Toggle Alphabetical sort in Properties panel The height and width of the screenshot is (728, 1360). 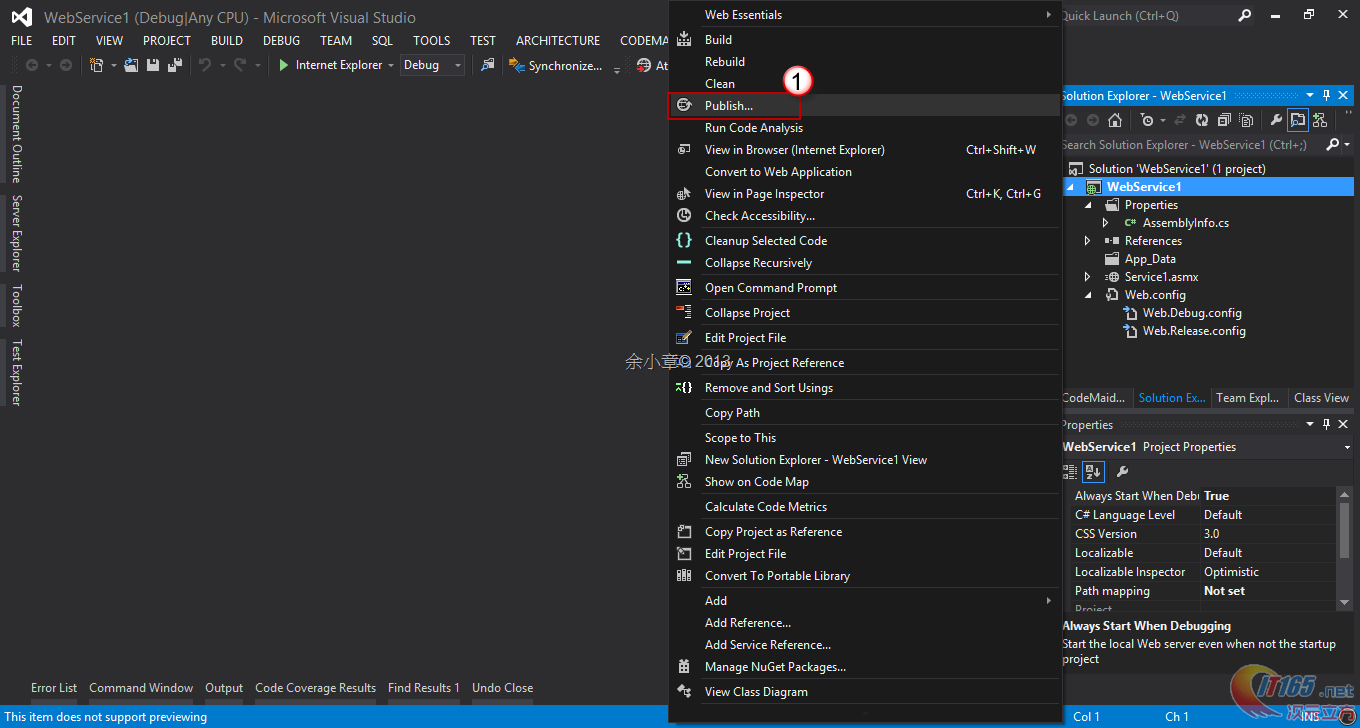(1093, 472)
